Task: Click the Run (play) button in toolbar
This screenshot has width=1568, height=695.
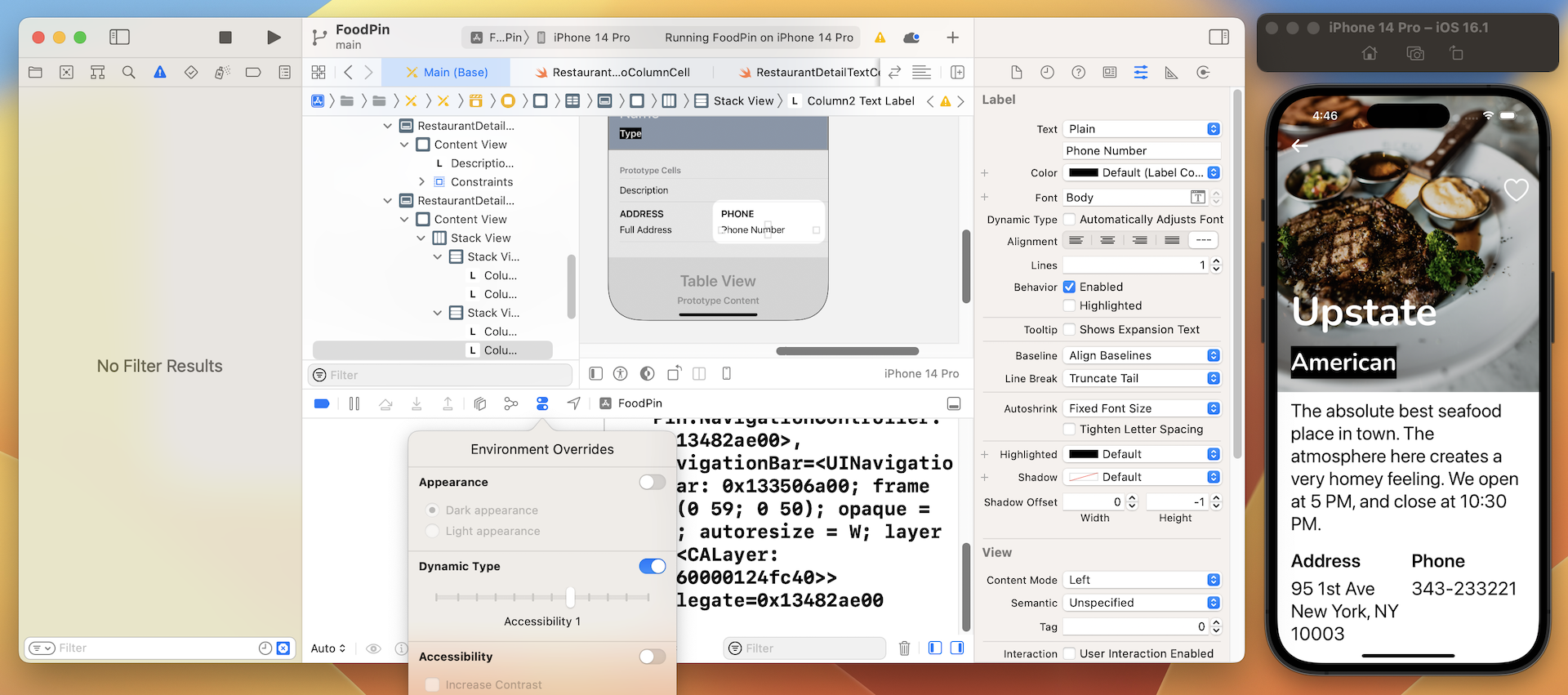Action: (274, 38)
